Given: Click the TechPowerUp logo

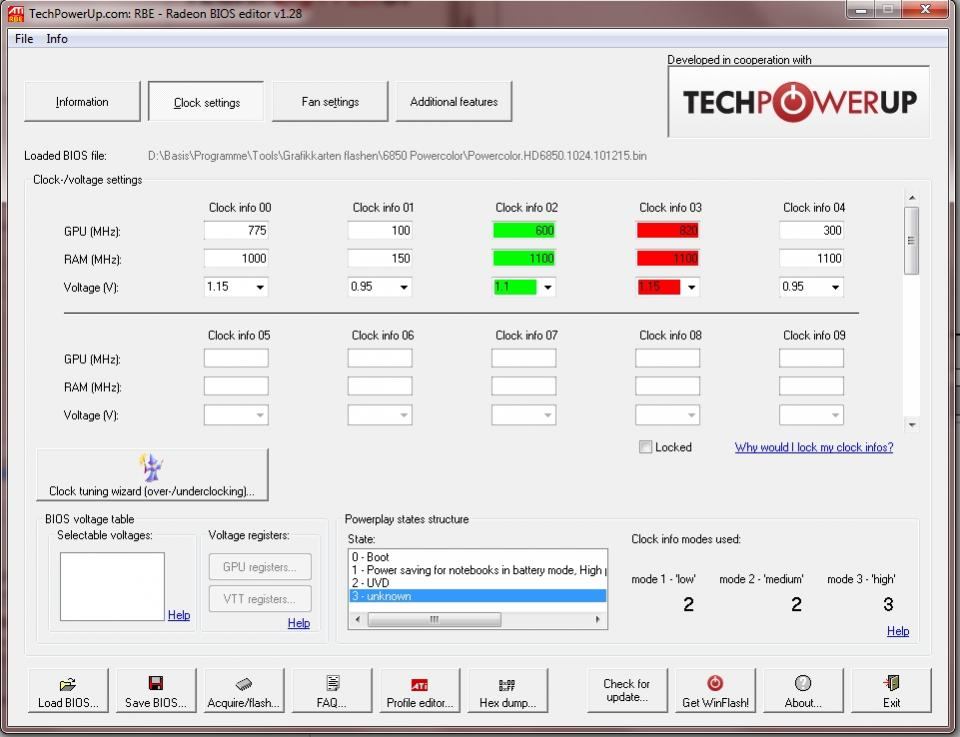Looking at the screenshot, I should (x=799, y=102).
